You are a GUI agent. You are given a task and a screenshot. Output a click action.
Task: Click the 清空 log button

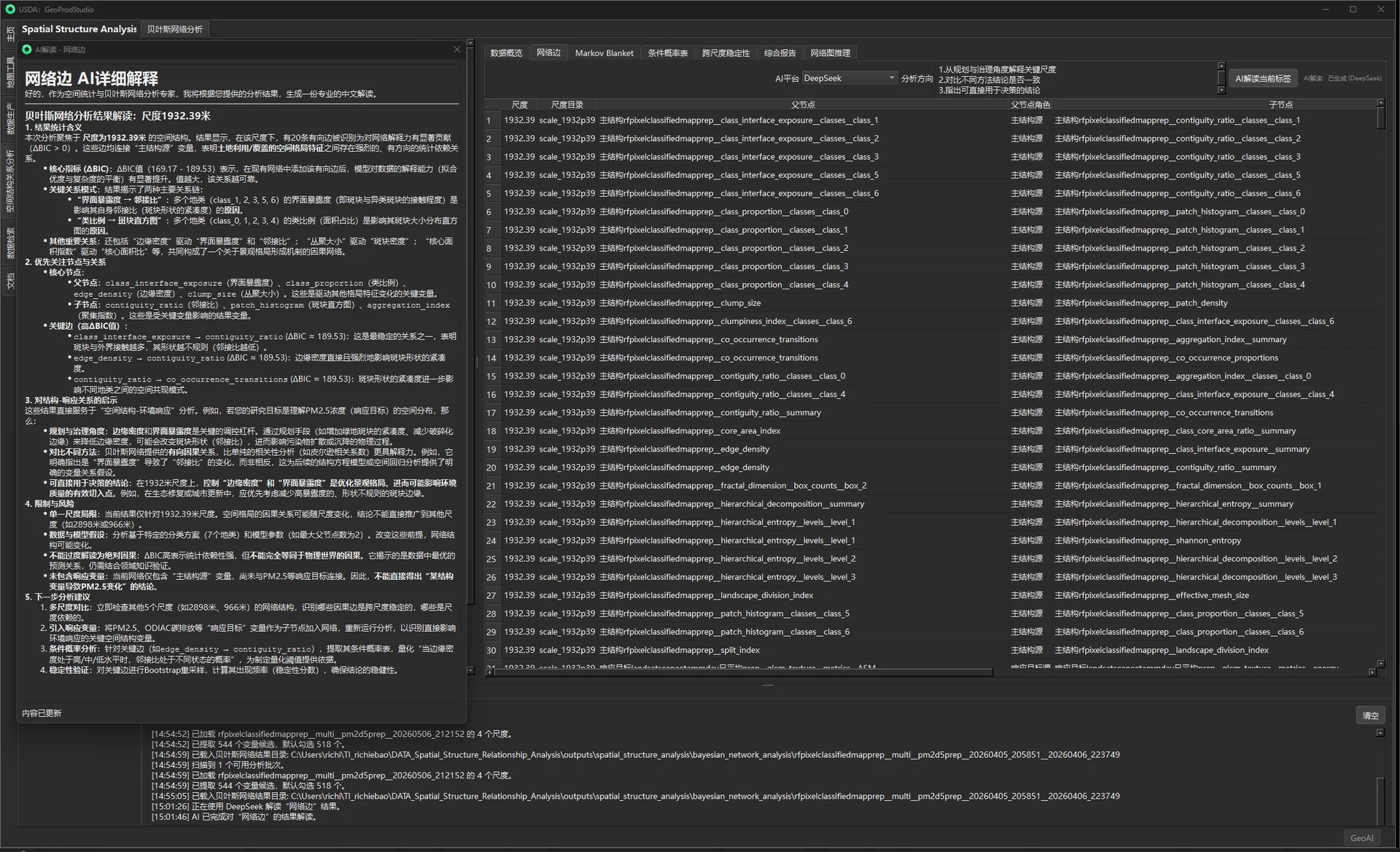pos(1370,716)
